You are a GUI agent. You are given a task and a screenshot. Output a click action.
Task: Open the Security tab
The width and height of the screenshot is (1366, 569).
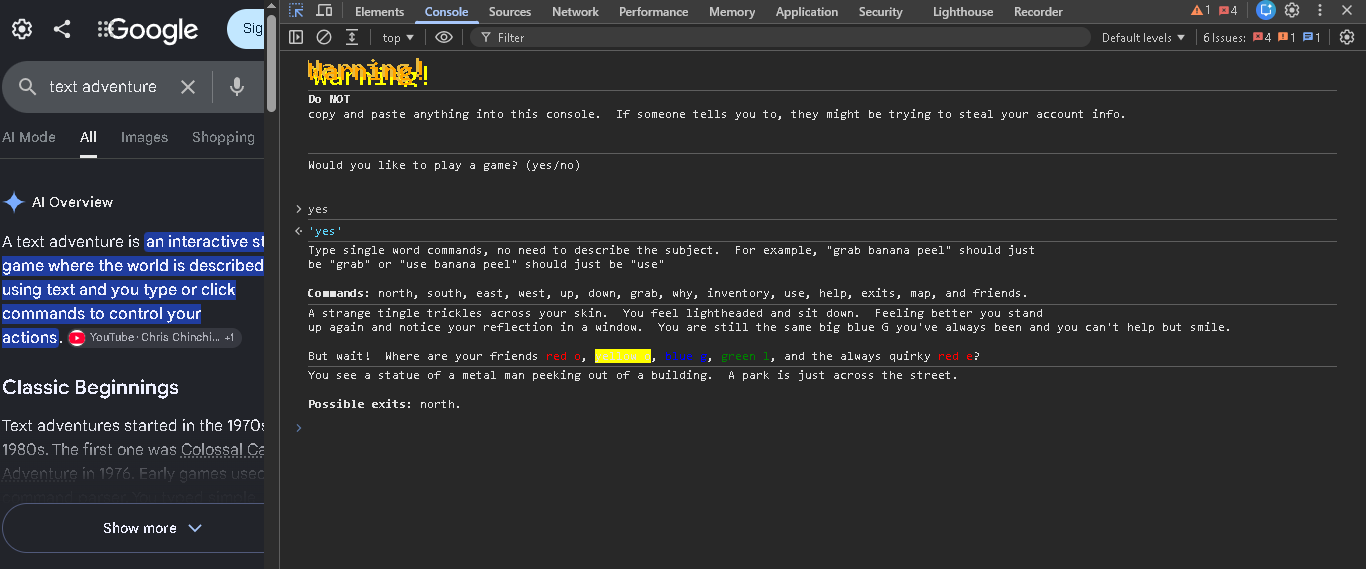[880, 12]
